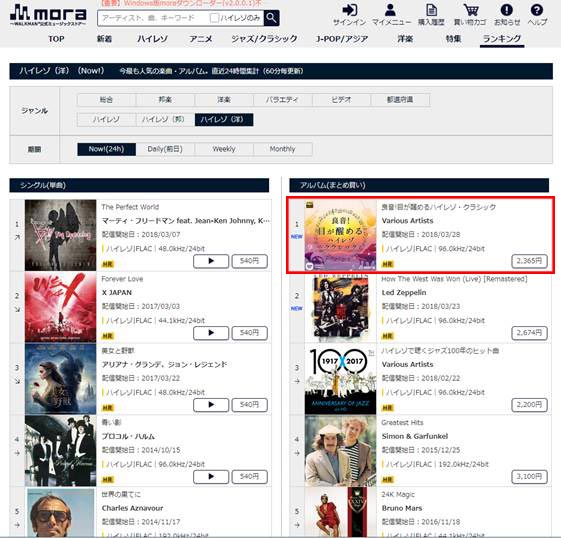Open the Bruno Mars artist link

point(402,508)
